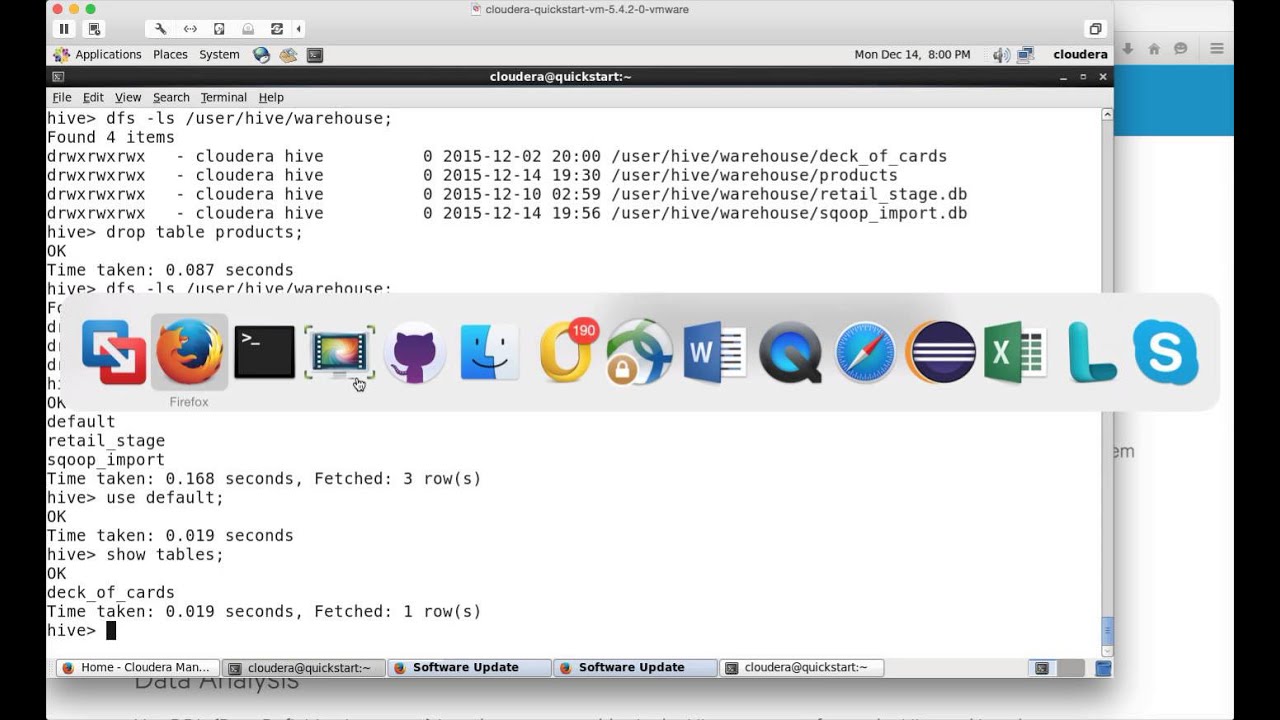Click terminal window menu icon in title bar

[x=58, y=77]
